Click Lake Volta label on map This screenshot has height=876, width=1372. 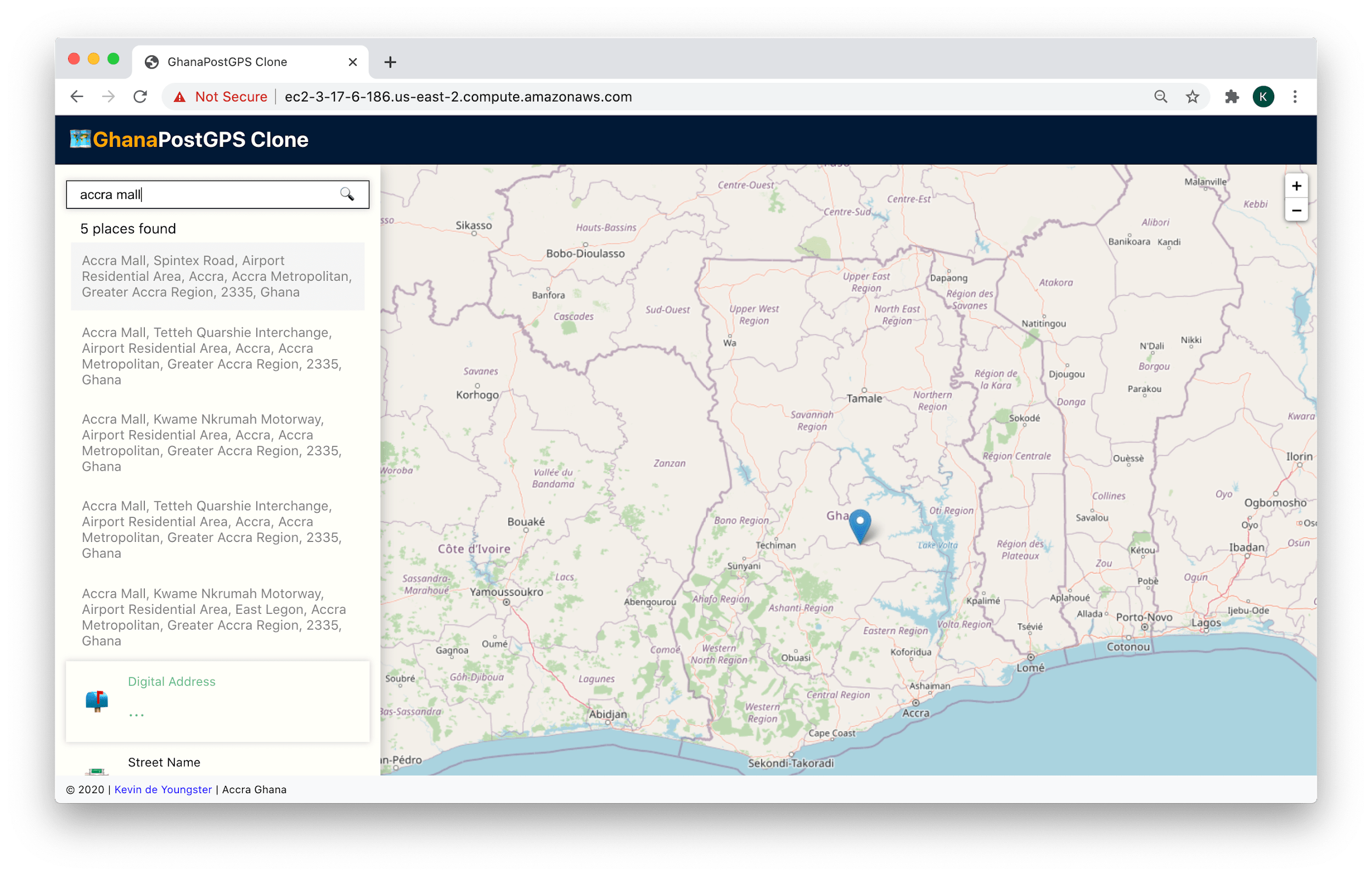tap(937, 545)
